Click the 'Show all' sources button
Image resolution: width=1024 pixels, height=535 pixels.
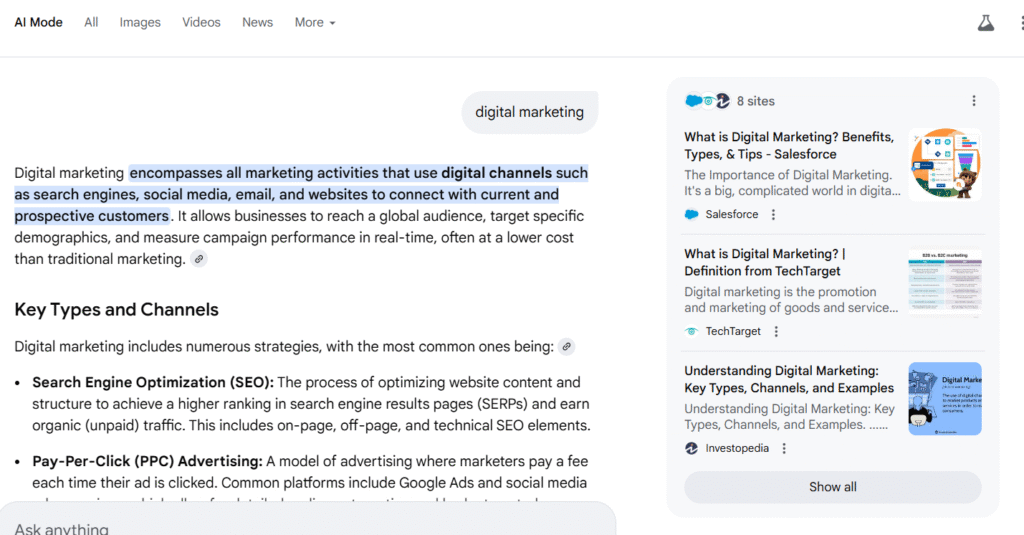[832, 487]
